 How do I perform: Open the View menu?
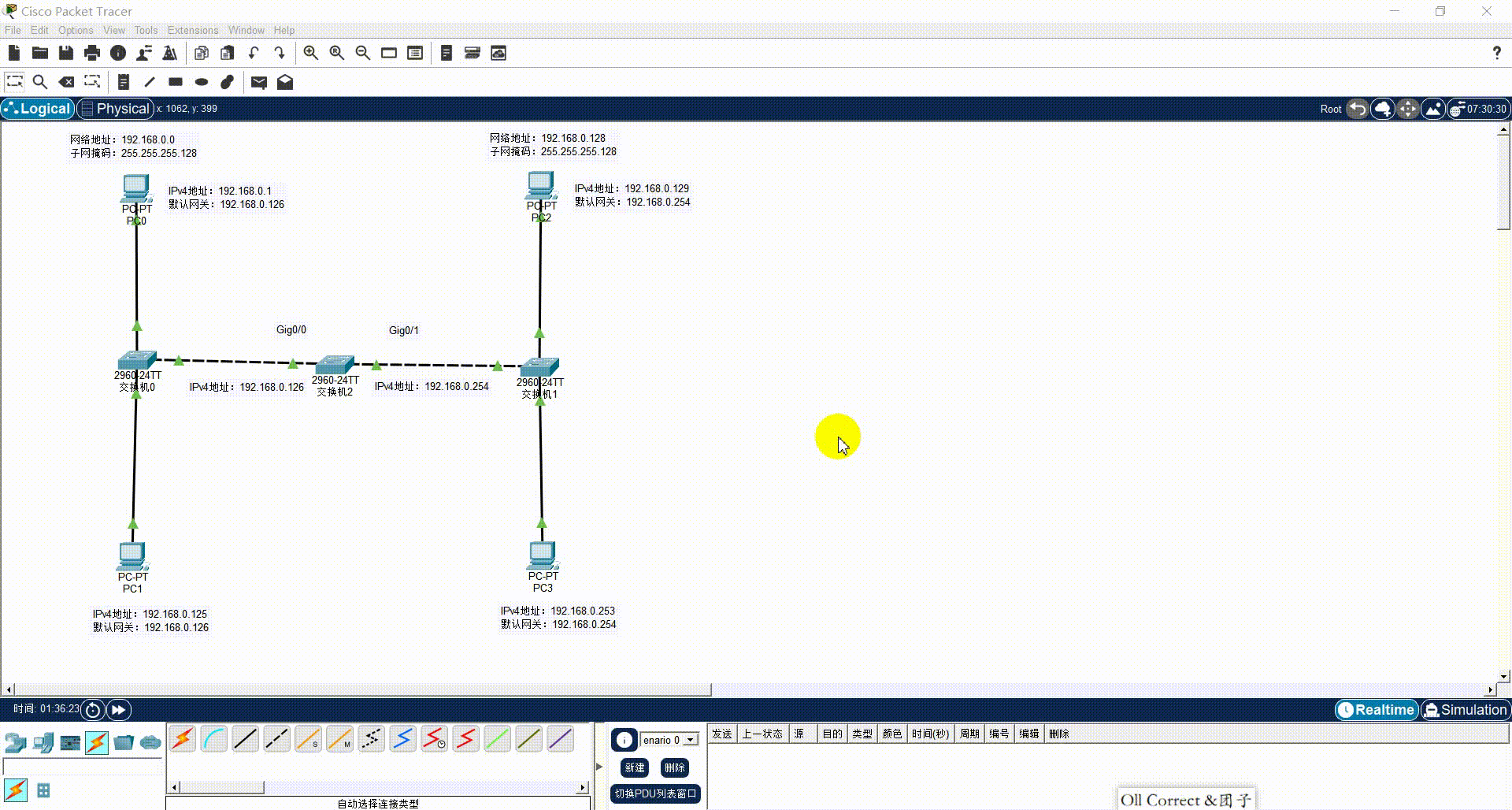pyautogui.click(x=114, y=30)
